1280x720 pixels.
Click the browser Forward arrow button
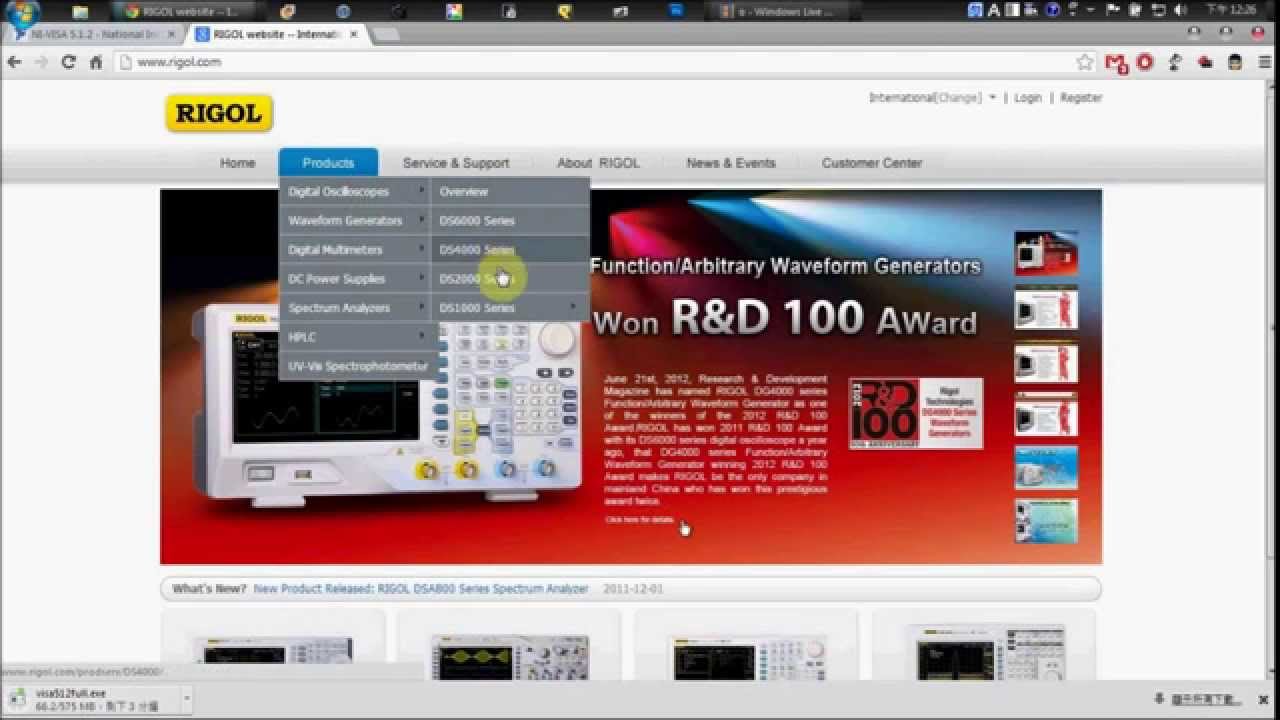(x=41, y=62)
